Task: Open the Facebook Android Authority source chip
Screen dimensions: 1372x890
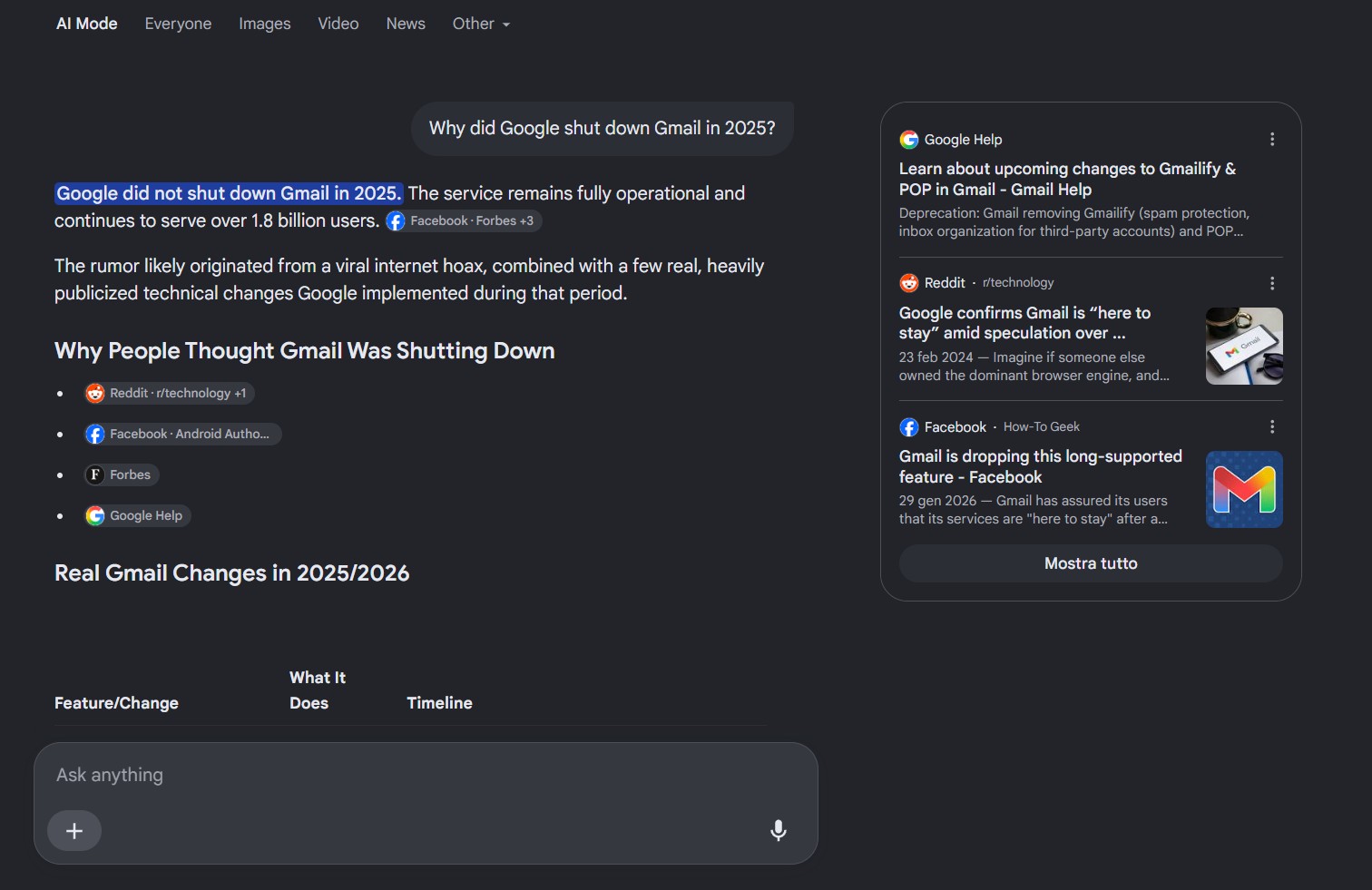Action: [182, 434]
